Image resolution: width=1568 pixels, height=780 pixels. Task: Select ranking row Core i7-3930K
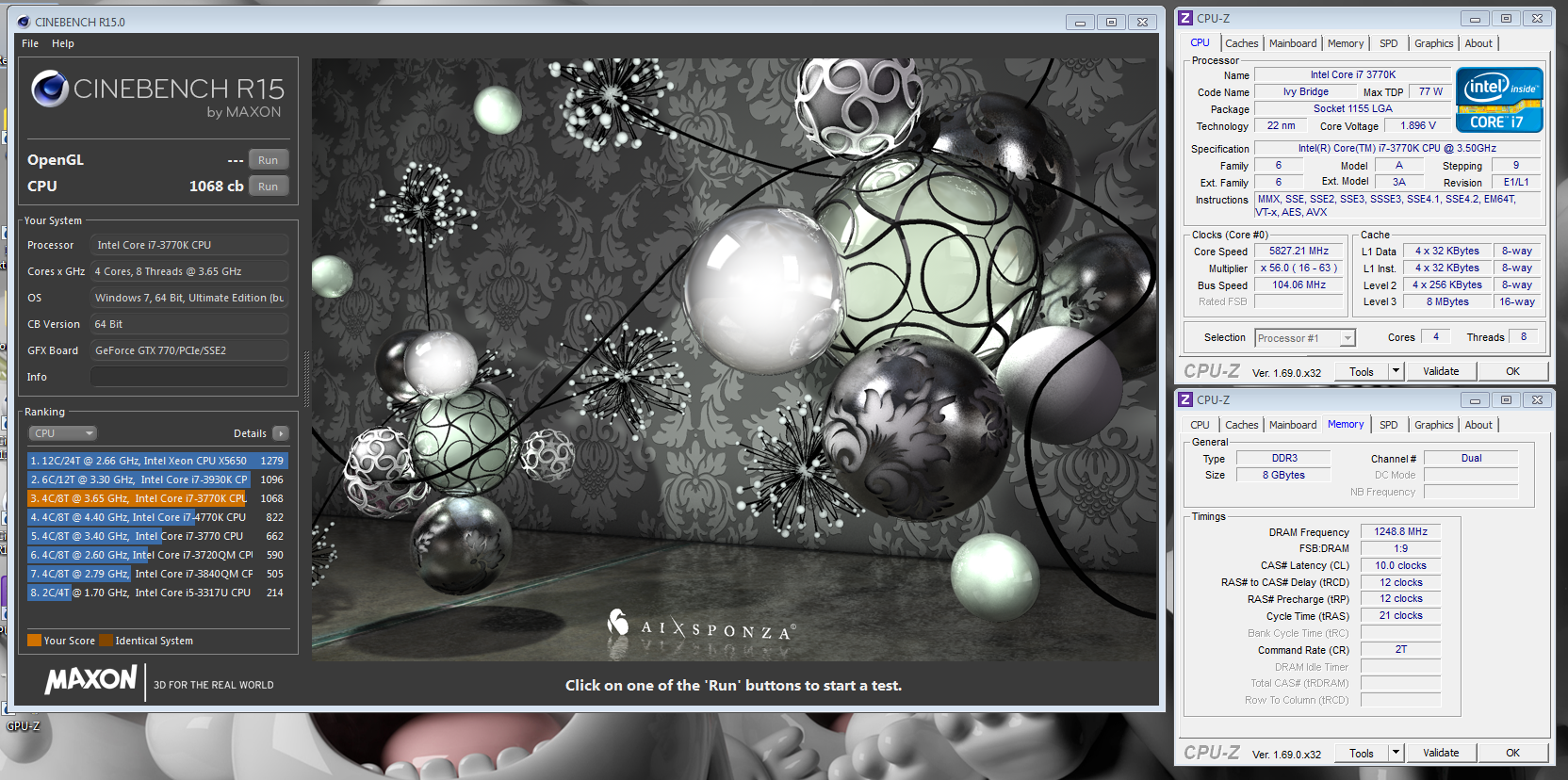coord(157,479)
